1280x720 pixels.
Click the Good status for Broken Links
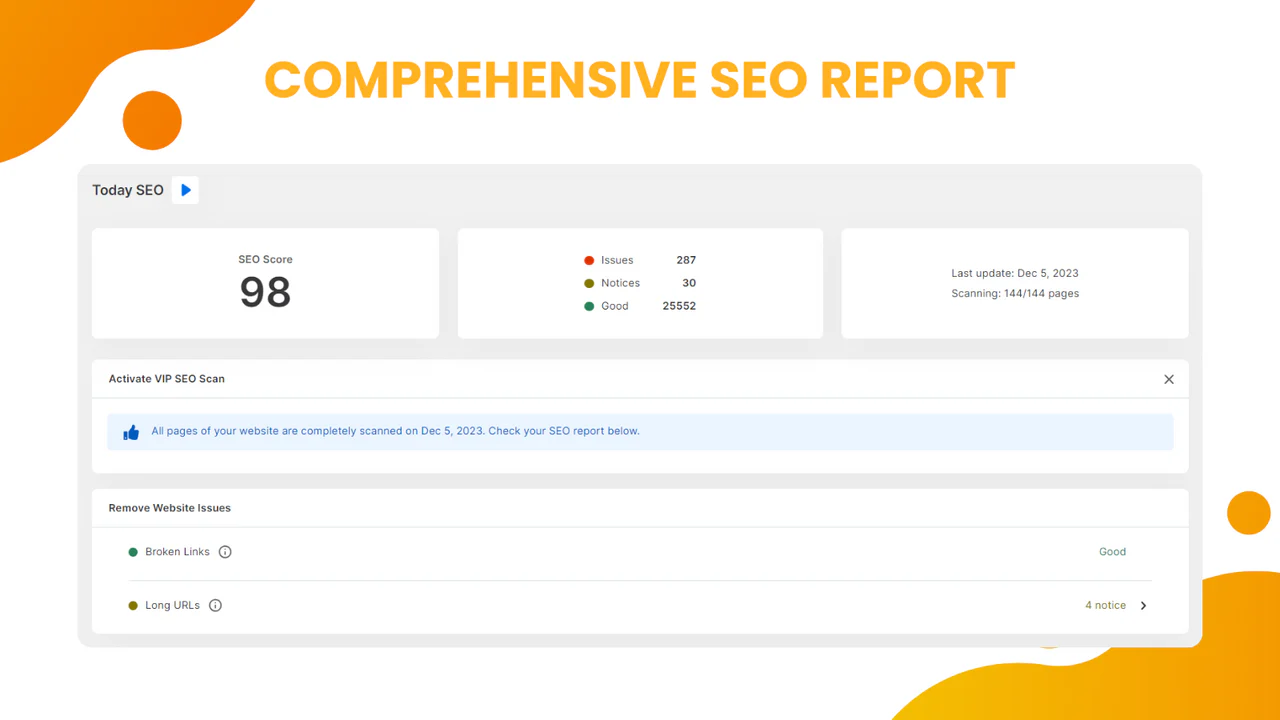coord(1112,552)
